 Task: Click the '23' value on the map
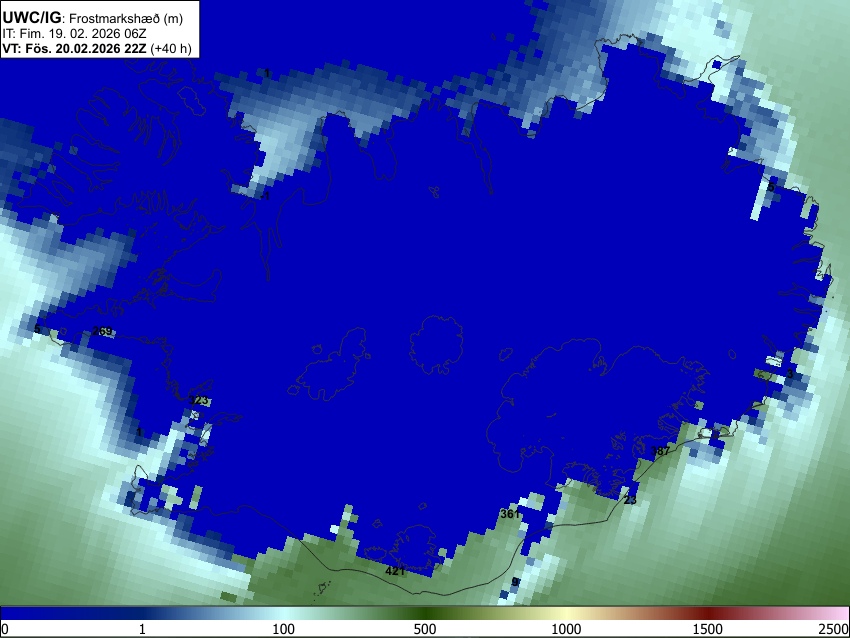click(x=630, y=500)
